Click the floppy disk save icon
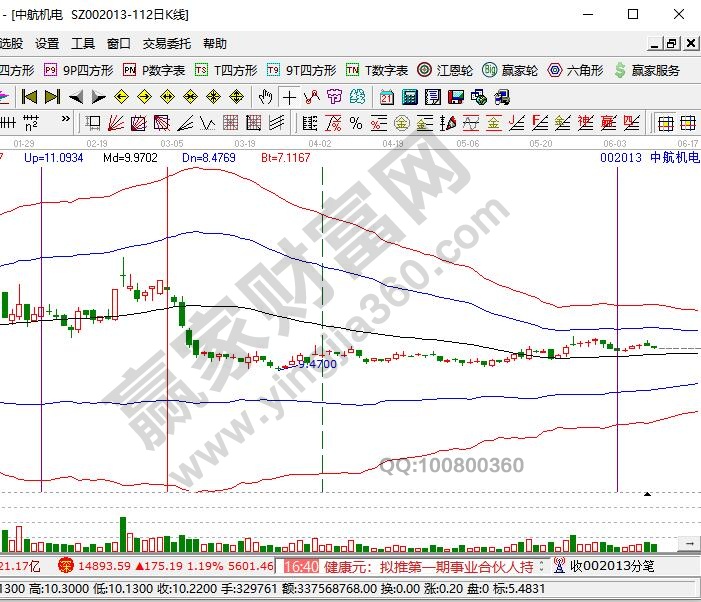The height and width of the screenshot is (602, 701). 456,97
